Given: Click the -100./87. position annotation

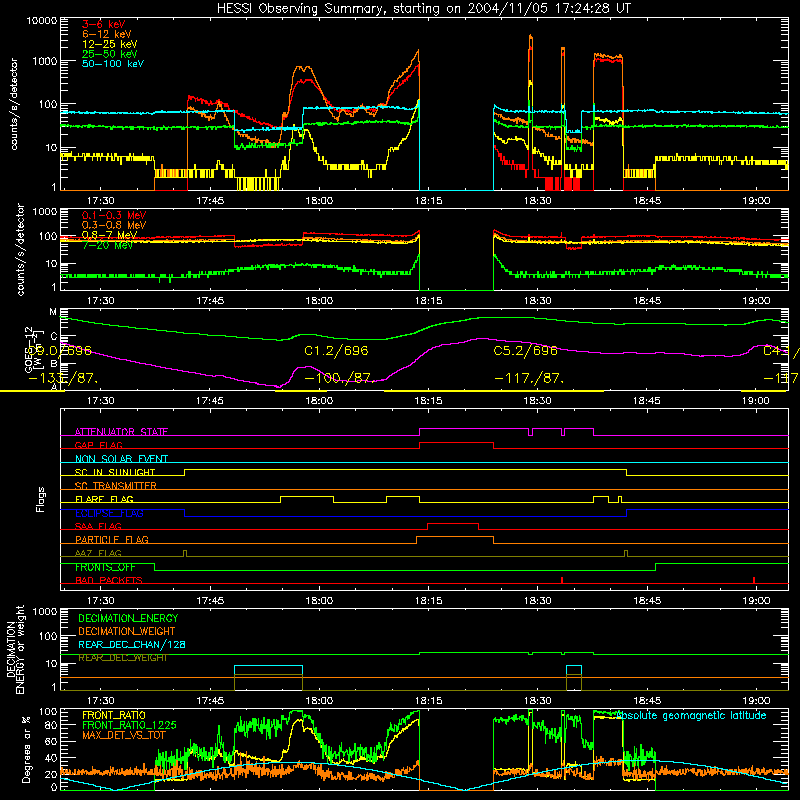Looking at the screenshot, I should (339, 379).
